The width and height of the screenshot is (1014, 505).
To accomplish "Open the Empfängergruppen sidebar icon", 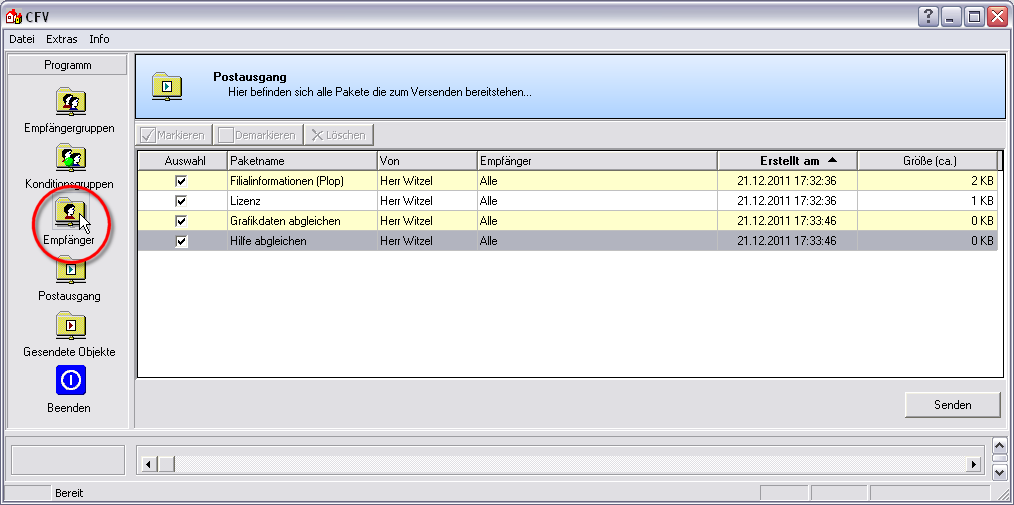I will coord(69,102).
